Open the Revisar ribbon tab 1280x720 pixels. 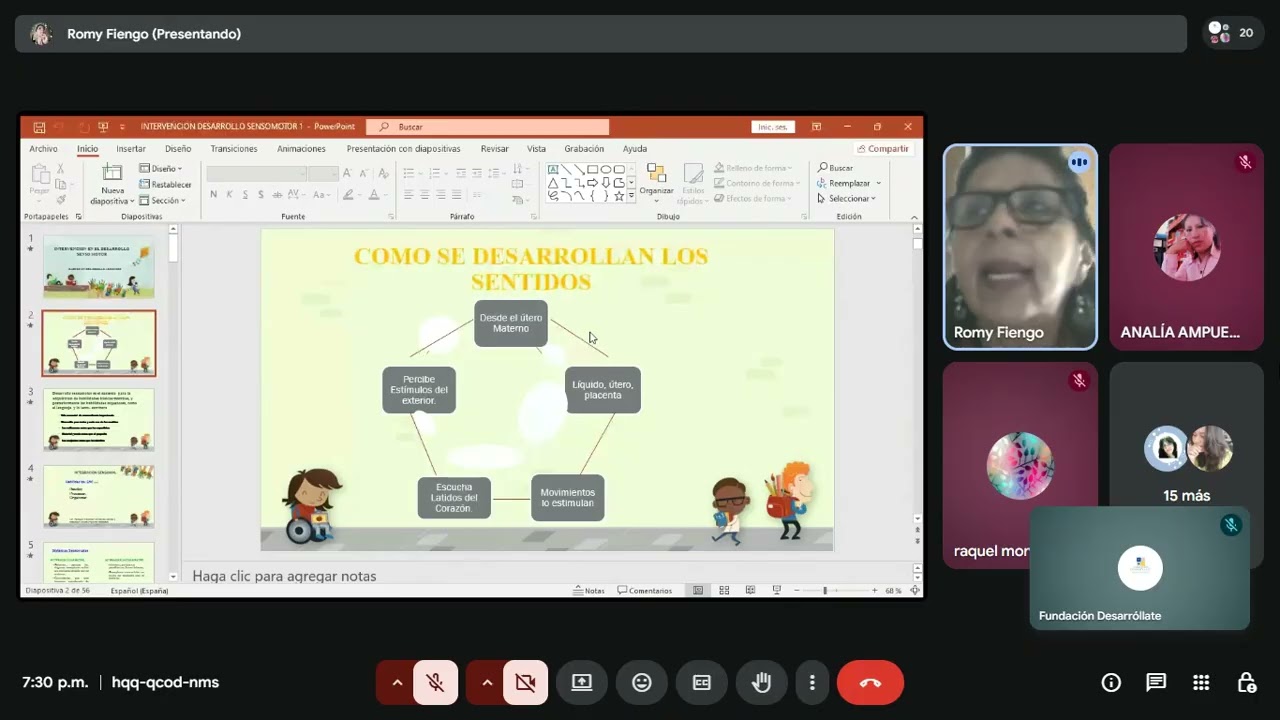494,149
